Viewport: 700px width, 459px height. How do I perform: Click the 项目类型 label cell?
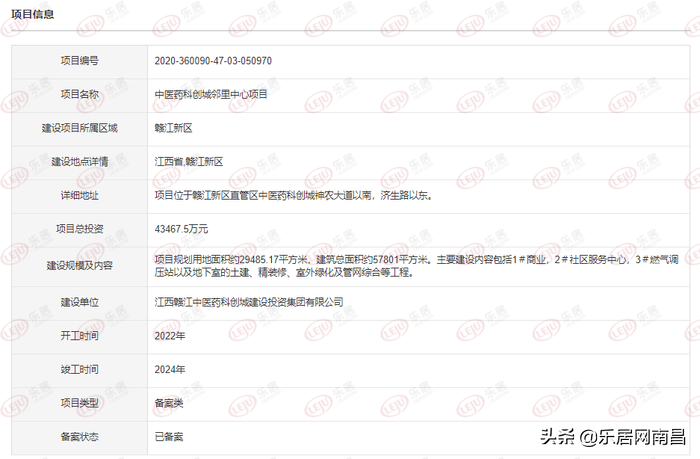[x=79, y=403]
